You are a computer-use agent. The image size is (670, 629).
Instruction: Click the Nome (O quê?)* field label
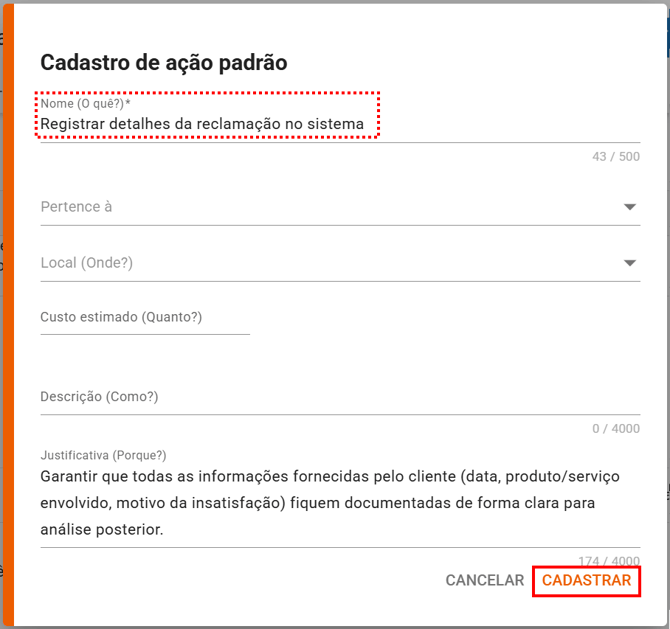(x=86, y=104)
